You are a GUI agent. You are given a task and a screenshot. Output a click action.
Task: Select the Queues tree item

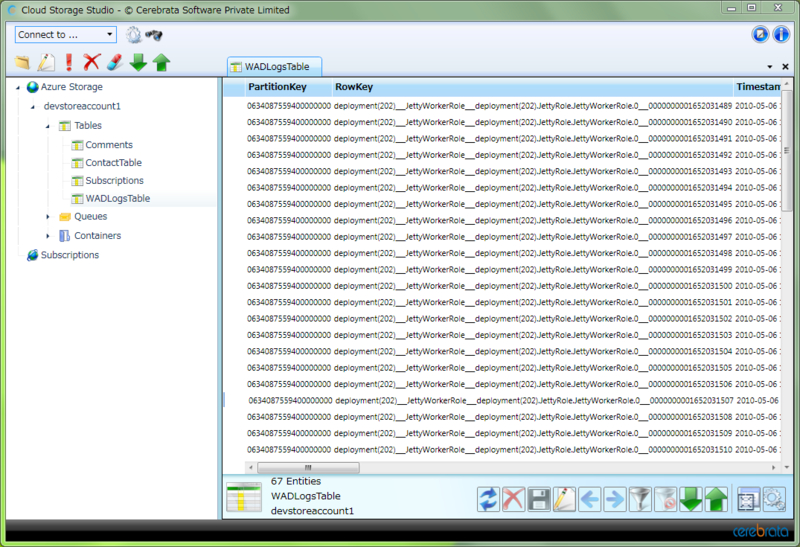90,216
